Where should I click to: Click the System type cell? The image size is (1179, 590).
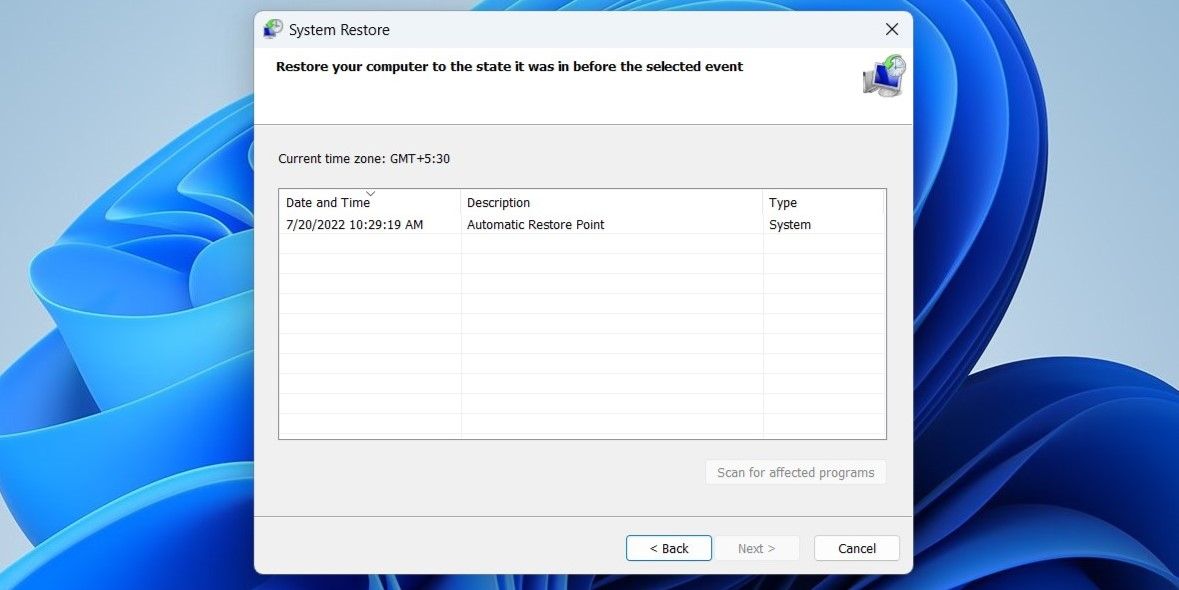coord(790,225)
